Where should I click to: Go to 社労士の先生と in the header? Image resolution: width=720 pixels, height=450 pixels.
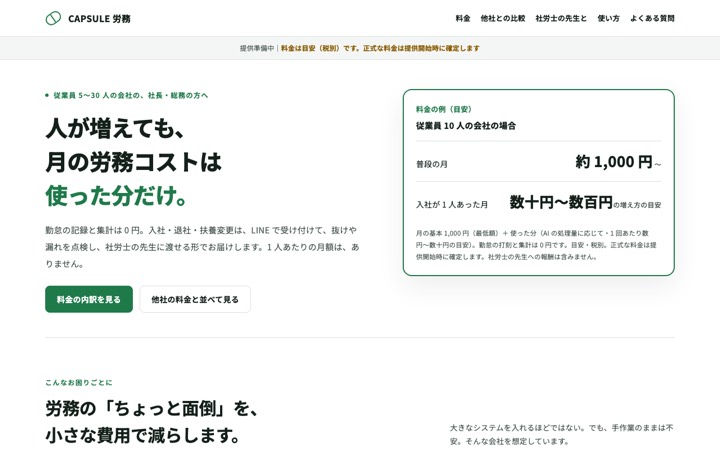(x=561, y=18)
